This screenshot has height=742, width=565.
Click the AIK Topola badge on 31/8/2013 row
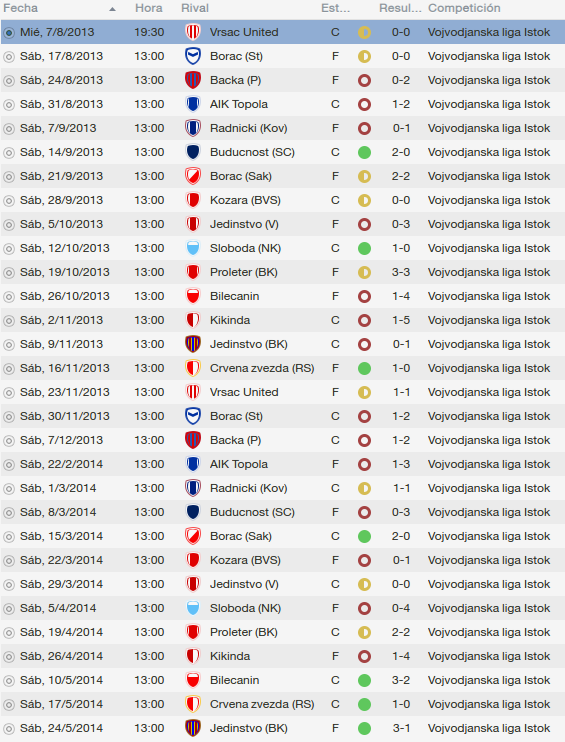click(x=193, y=104)
